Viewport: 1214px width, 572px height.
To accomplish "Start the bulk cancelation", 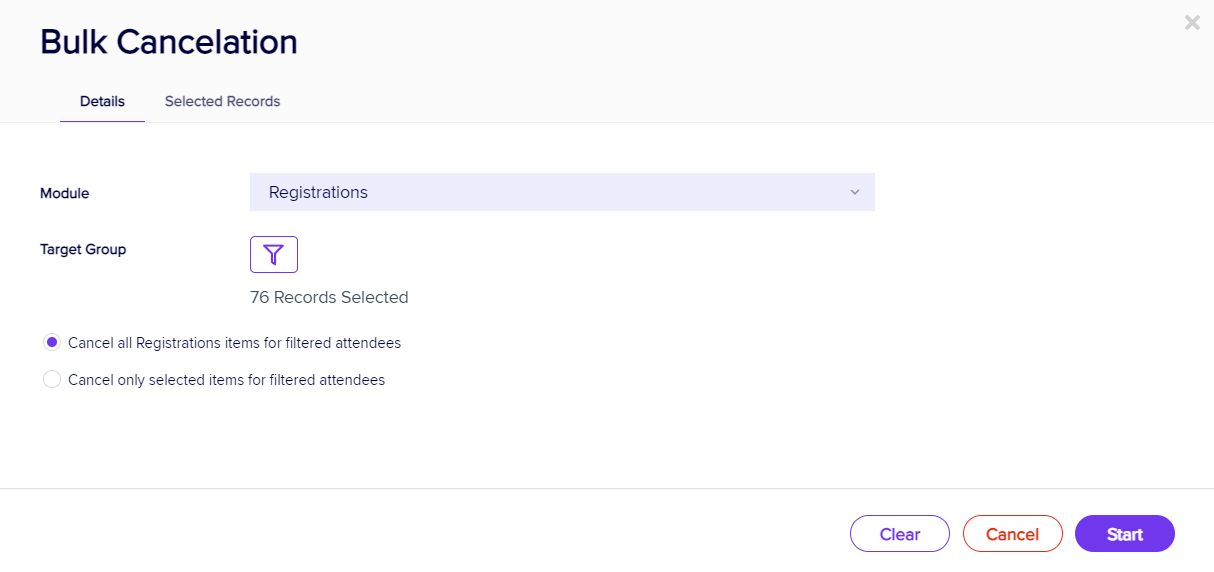I will click(x=1124, y=534).
